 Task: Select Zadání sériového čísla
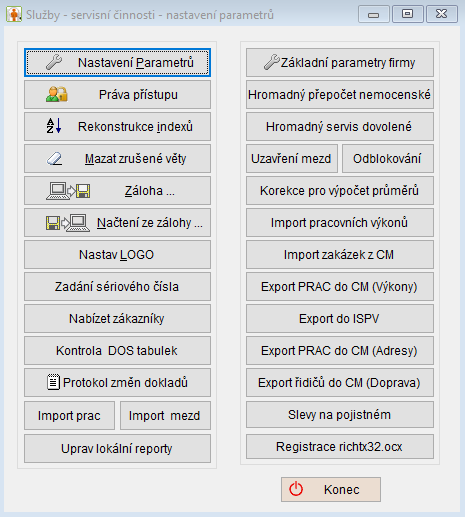[117, 287]
